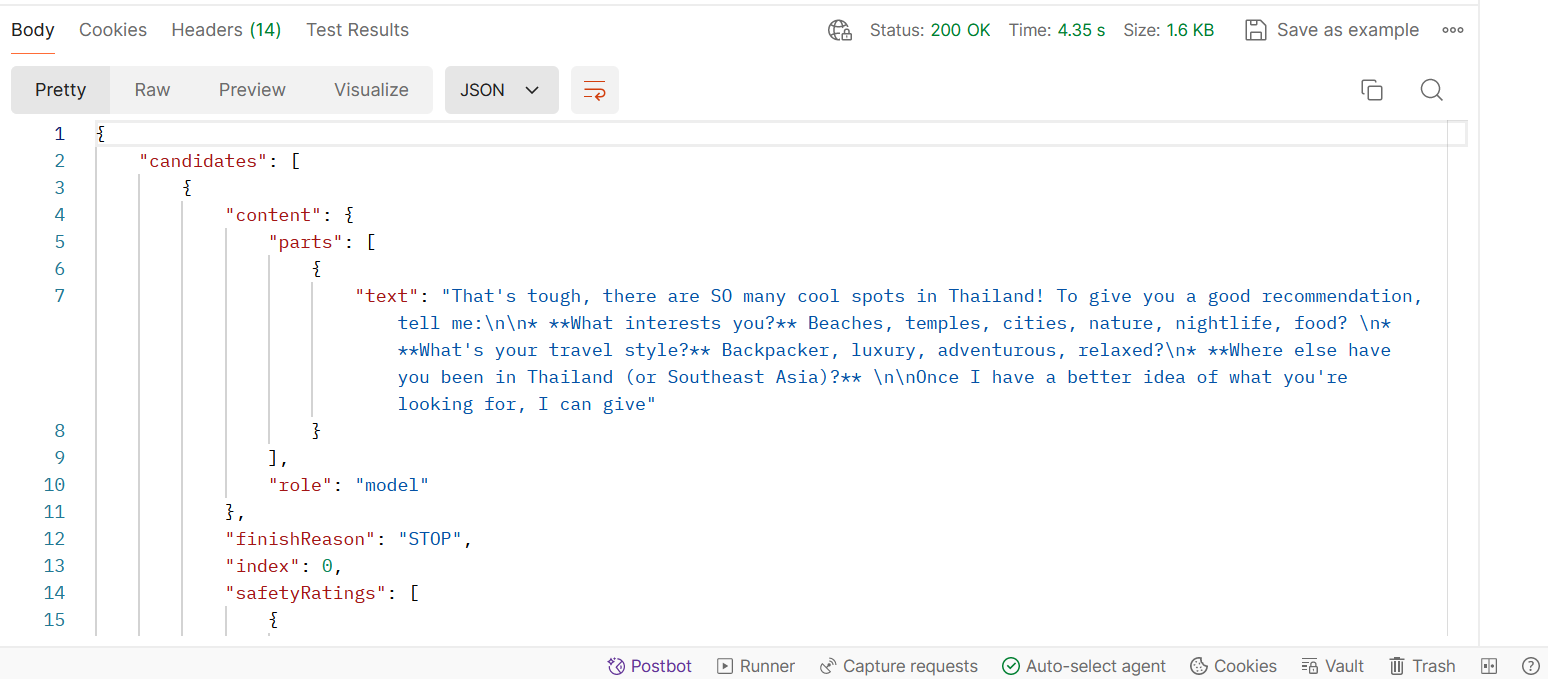Open the Runner from status bar
This screenshot has height=679, width=1548.
(756, 666)
